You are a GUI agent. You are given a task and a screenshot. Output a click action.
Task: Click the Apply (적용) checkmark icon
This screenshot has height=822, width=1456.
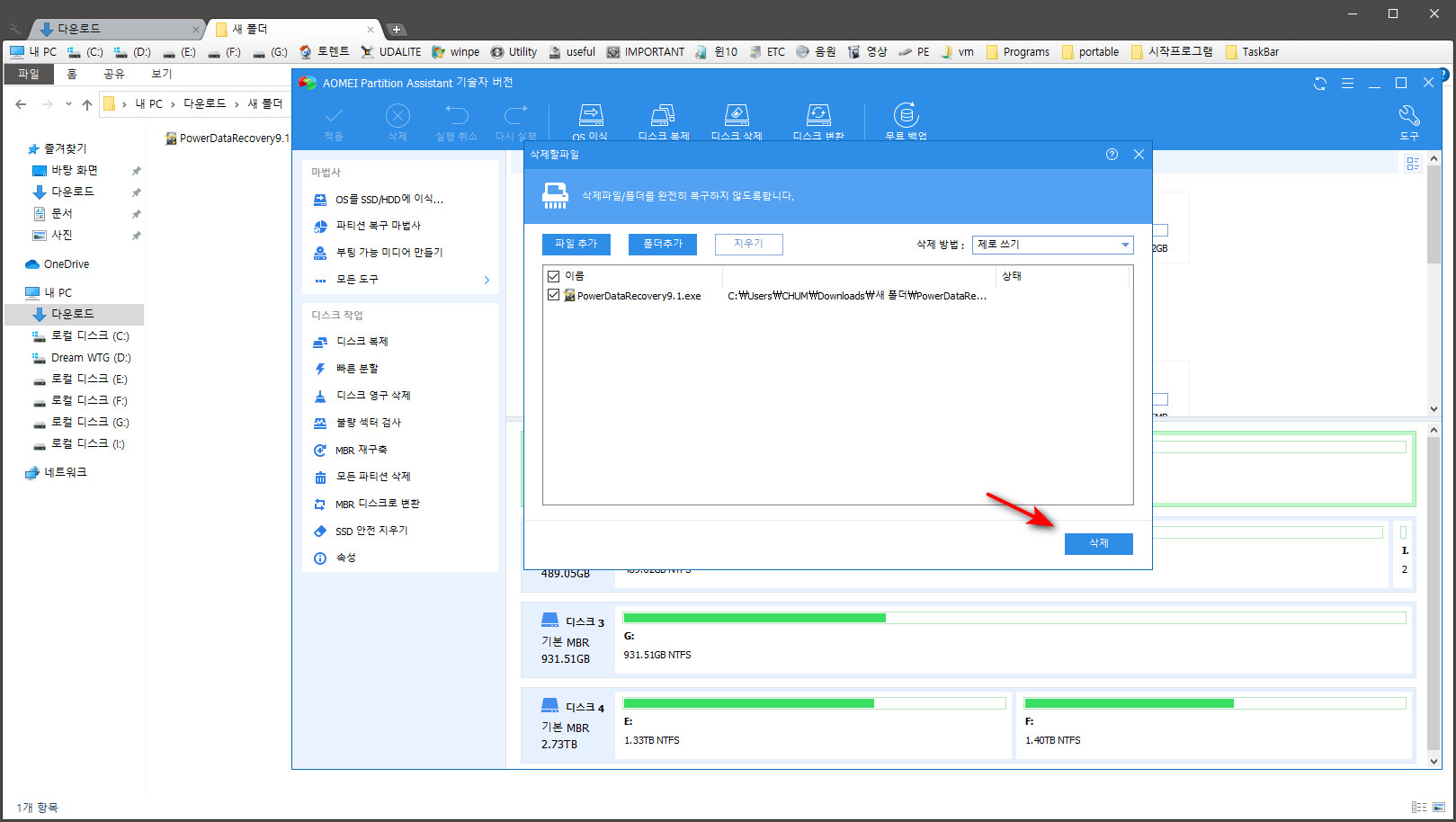[334, 115]
